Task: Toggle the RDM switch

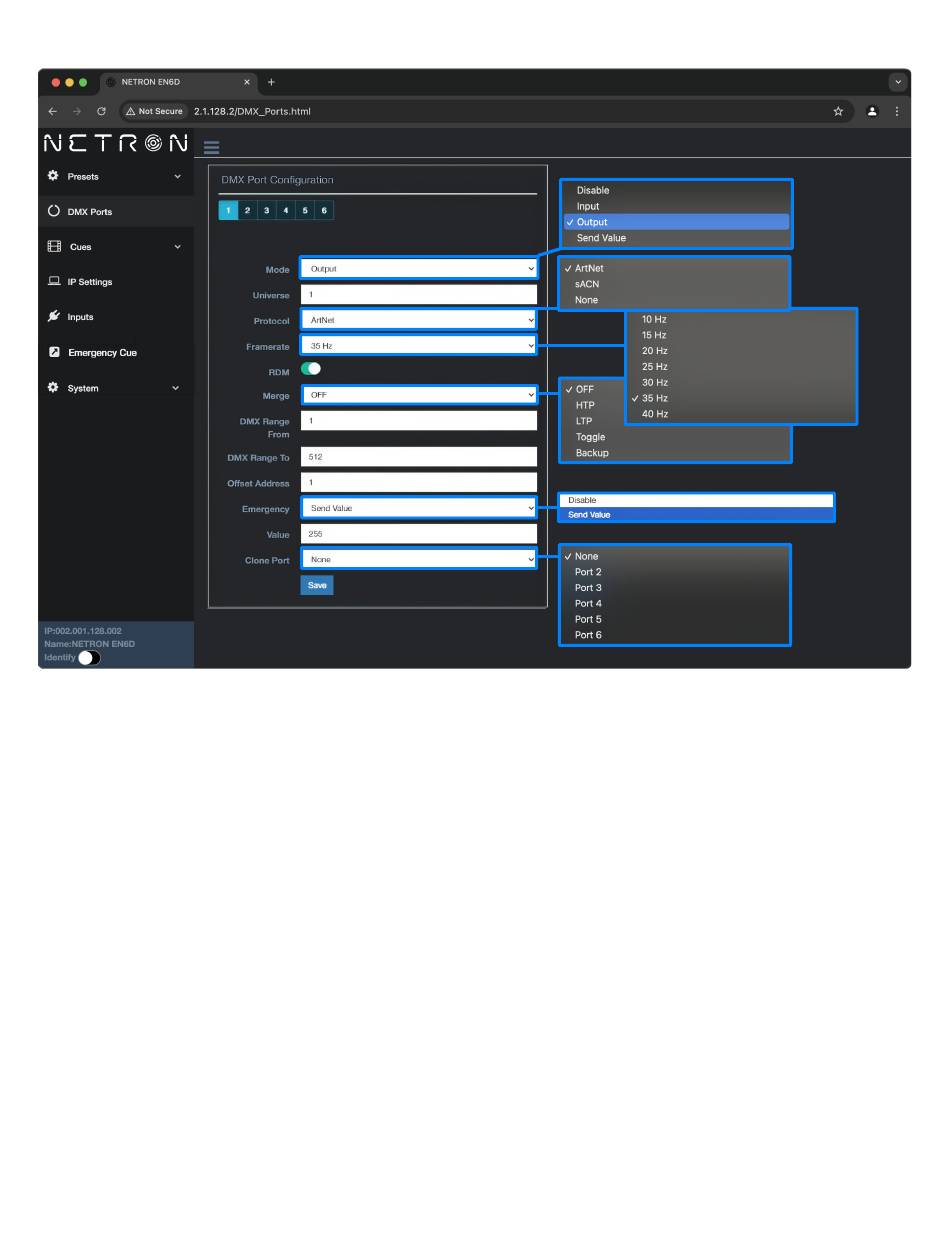Action: [x=311, y=369]
